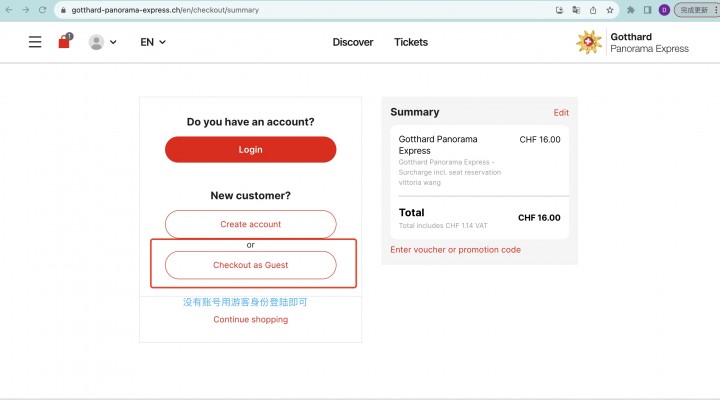Open the hamburger menu icon

[35, 42]
